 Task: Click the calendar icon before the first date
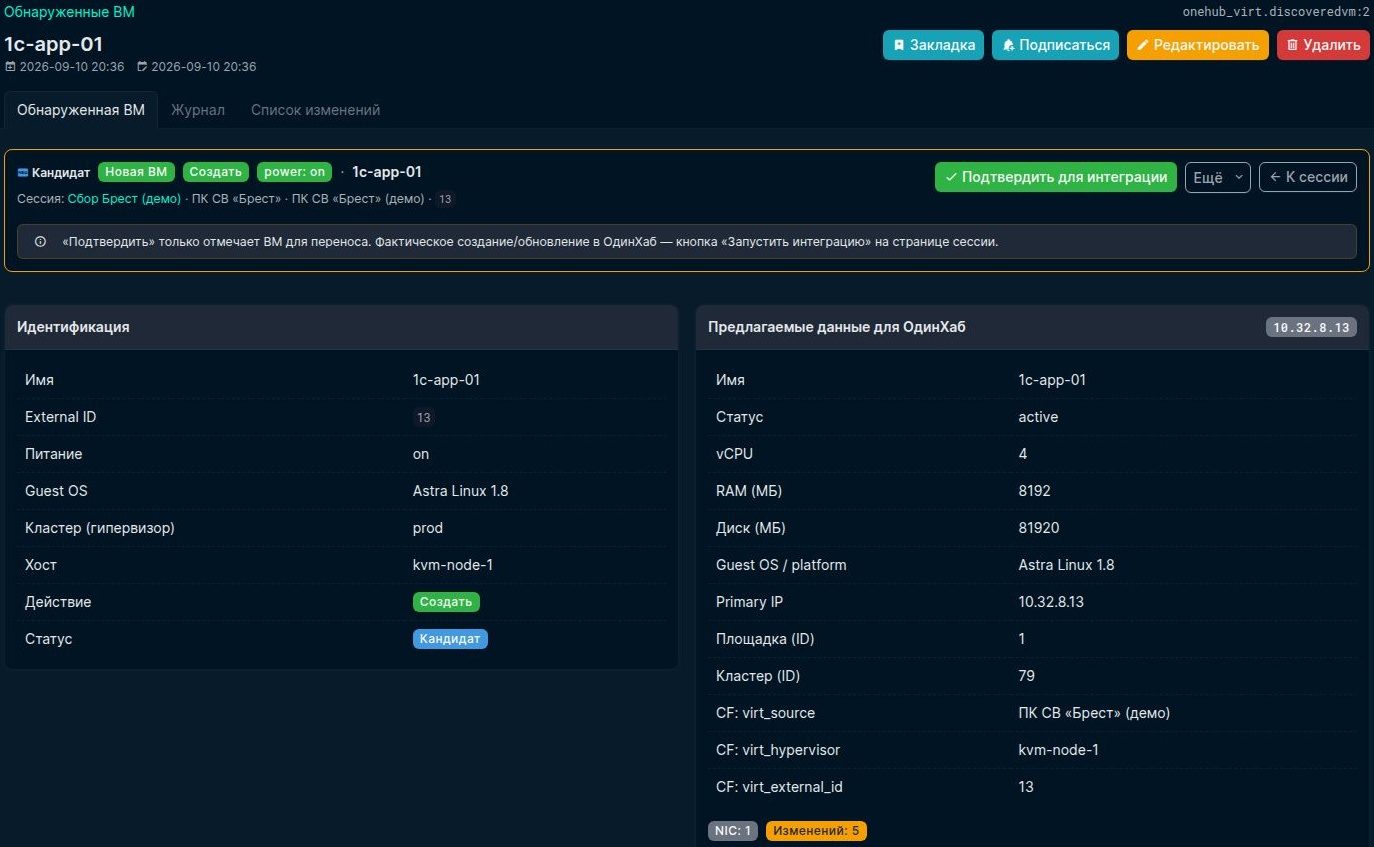coord(11,67)
